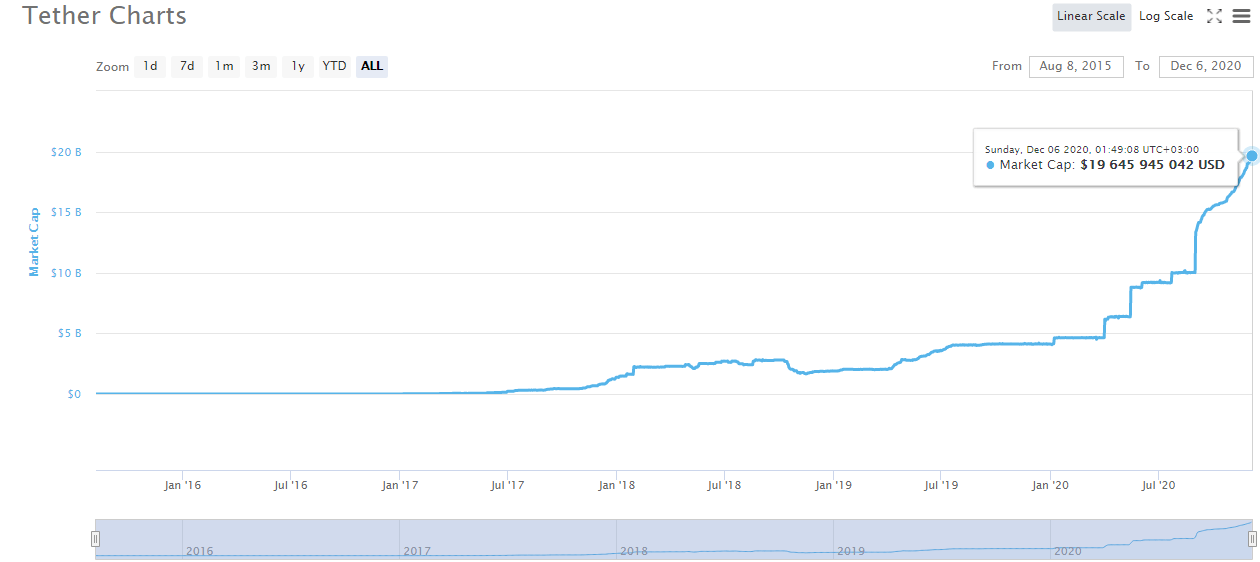This screenshot has height=562, width=1260.
Task: Select 1d zoom range
Action: click(150, 66)
